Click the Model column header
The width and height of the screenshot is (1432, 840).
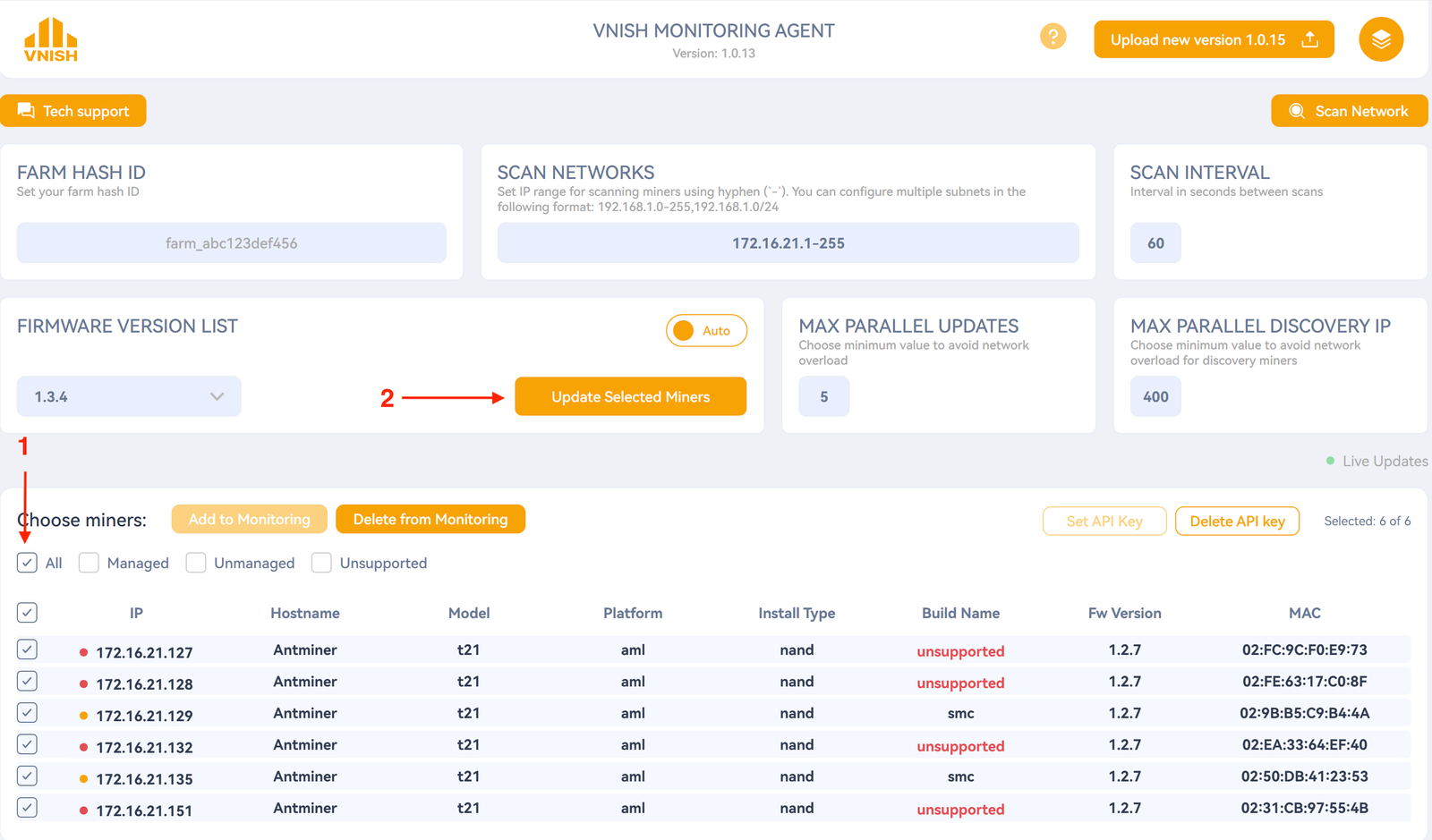coord(469,613)
